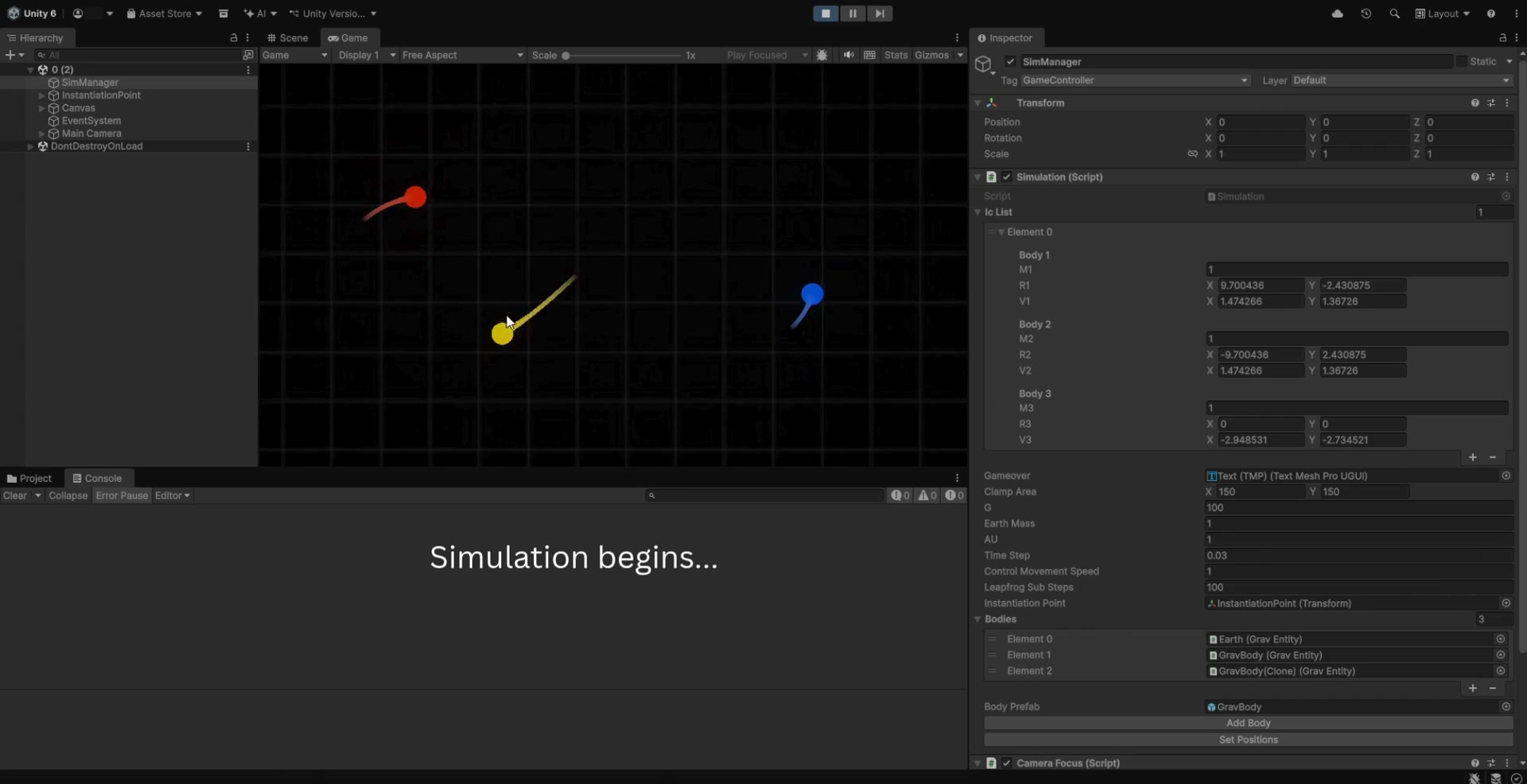Collapse the Ic List foldout
This screenshot has height=784, width=1527.
click(x=977, y=212)
